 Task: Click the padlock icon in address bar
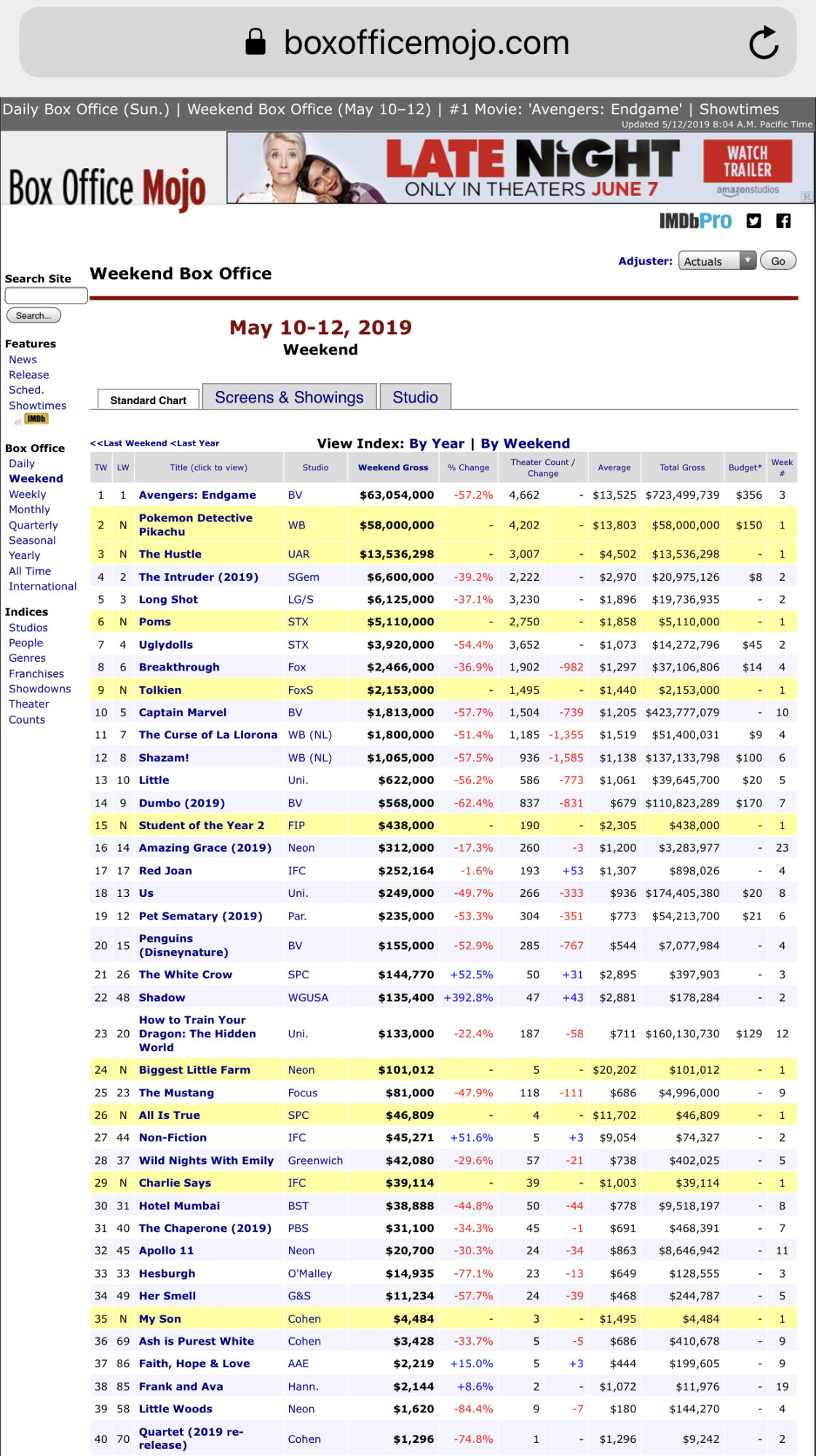(256, 42)
